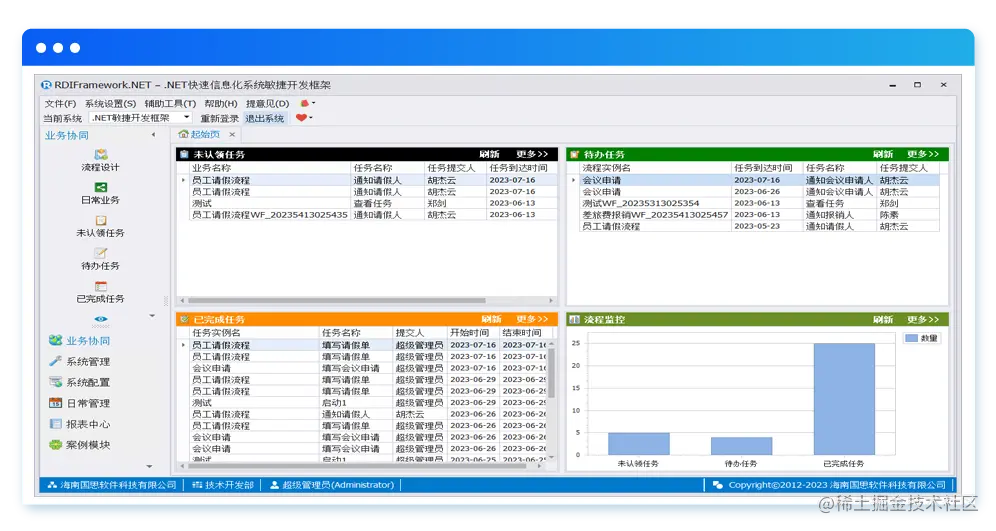Select the 案例模块 module

click(79, 445)
